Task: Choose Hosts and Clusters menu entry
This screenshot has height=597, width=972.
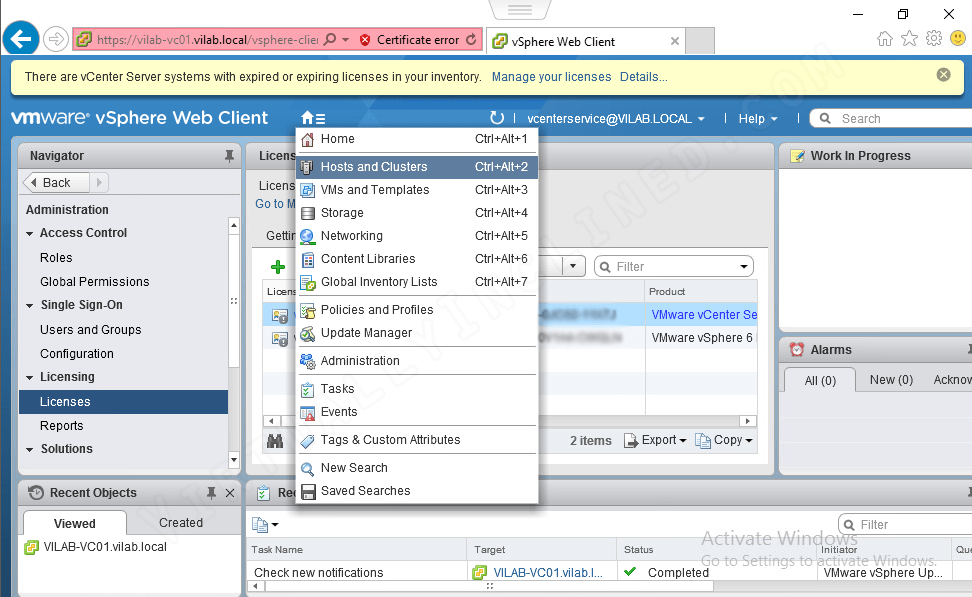Action: [x=417, y=167]
